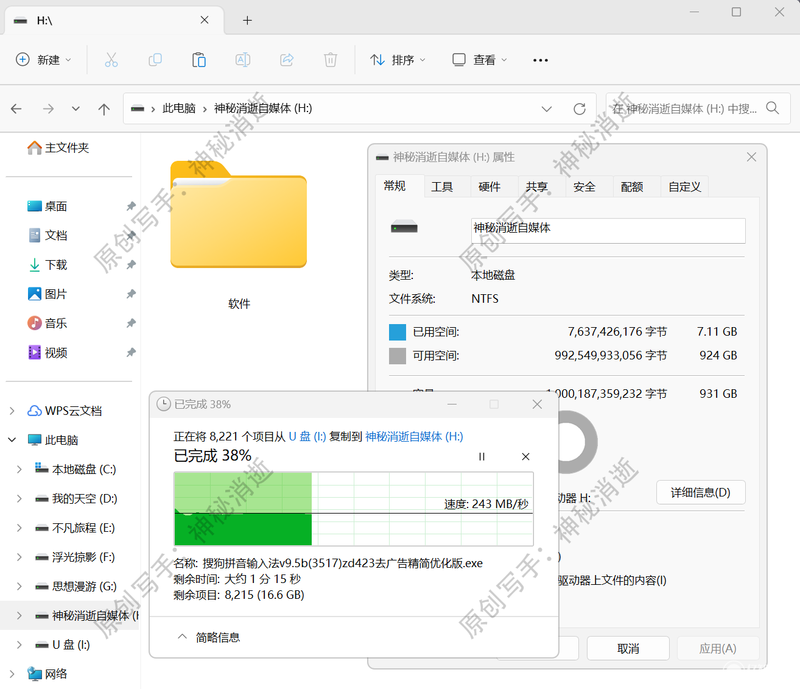Expand 思想漫游 (G:) node

coord(19,586)
